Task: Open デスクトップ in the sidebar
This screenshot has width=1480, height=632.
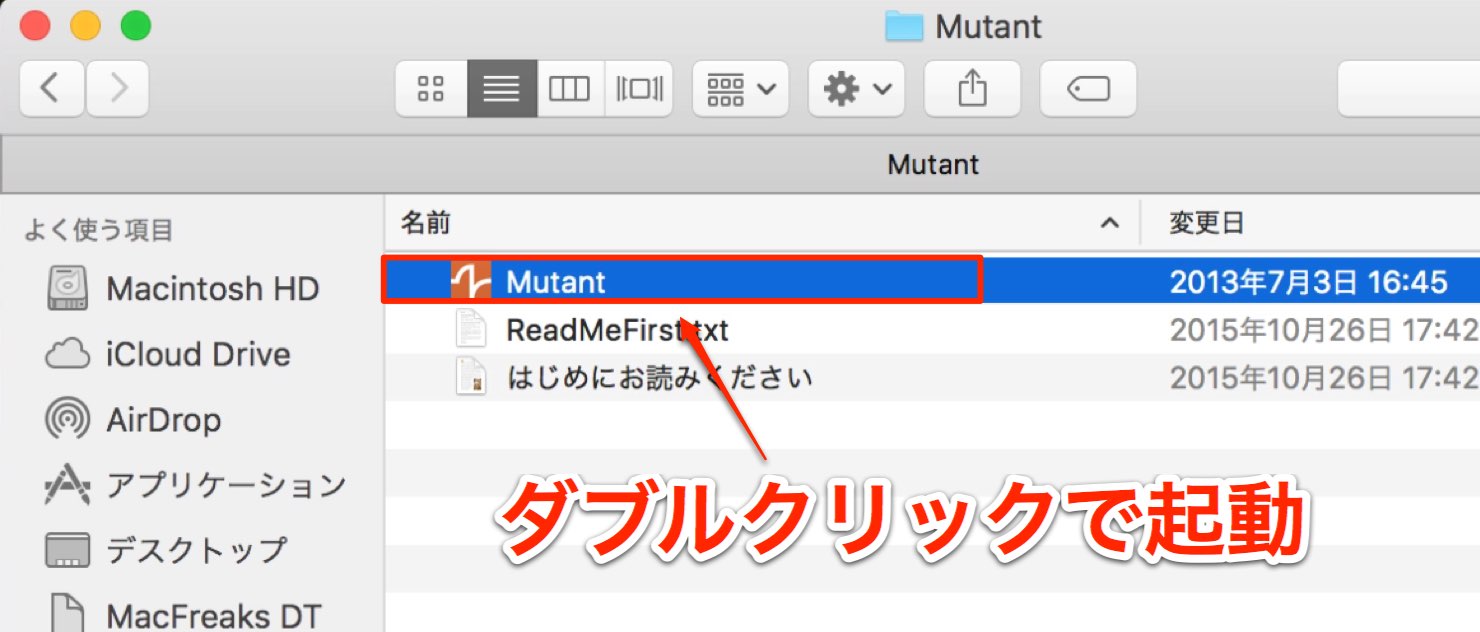Action: tap(166, 550)
